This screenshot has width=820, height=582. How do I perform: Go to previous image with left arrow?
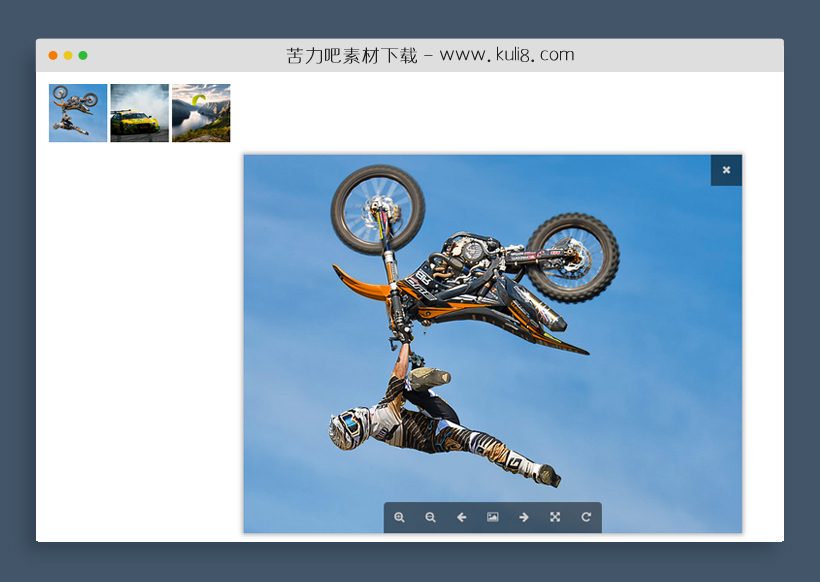tap(461, 517)
